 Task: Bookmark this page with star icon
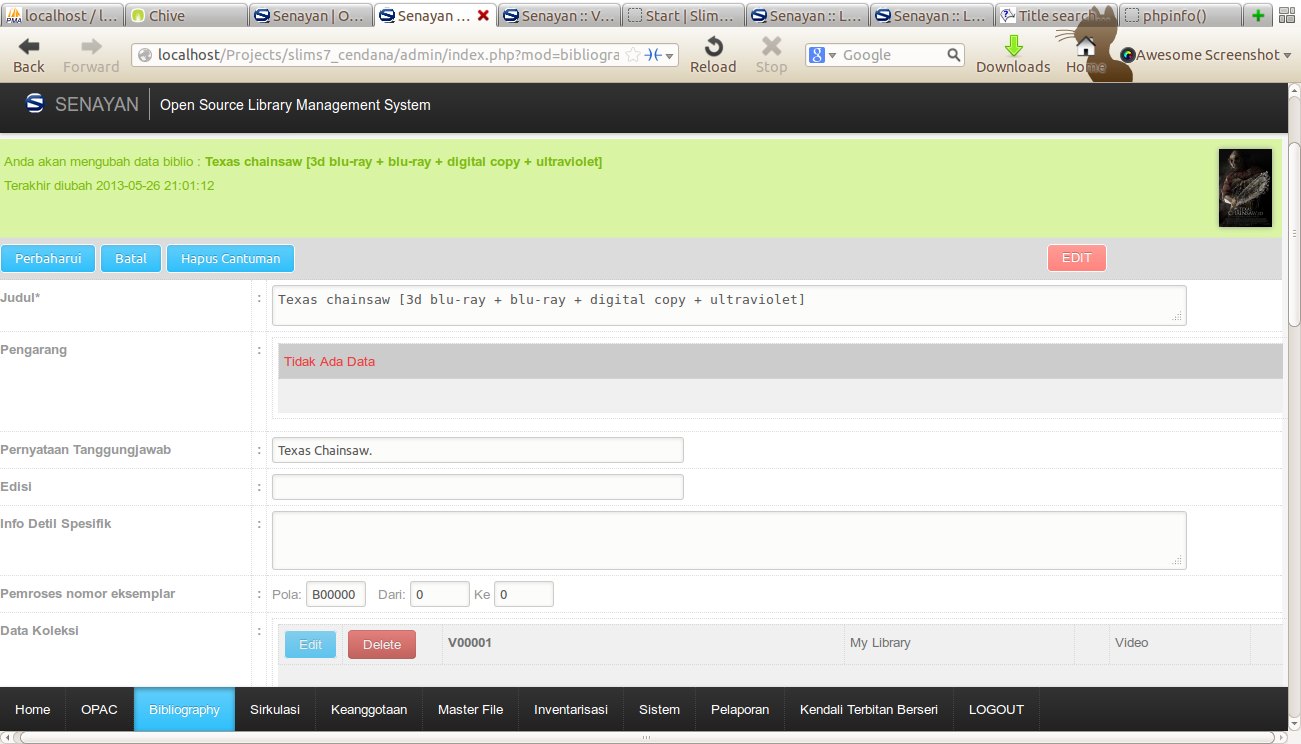coord(633,55)
